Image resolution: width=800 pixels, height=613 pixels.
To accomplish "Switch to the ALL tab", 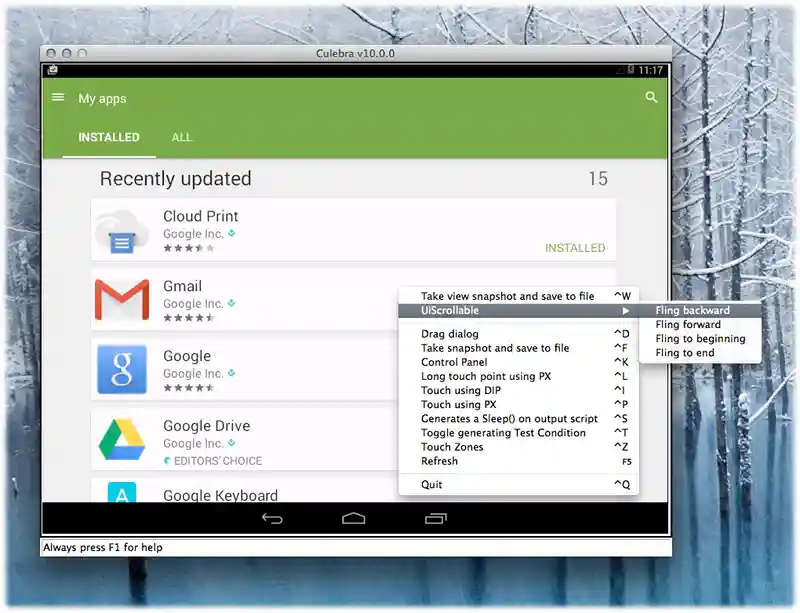I will (182, 137).
